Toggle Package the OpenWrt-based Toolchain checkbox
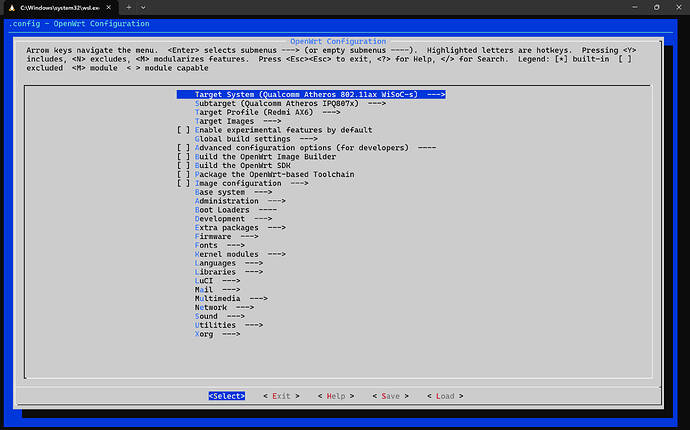Image resolution: width=690 pixels, height=430 pixels. pyautogui.click(x=184, y=174)
